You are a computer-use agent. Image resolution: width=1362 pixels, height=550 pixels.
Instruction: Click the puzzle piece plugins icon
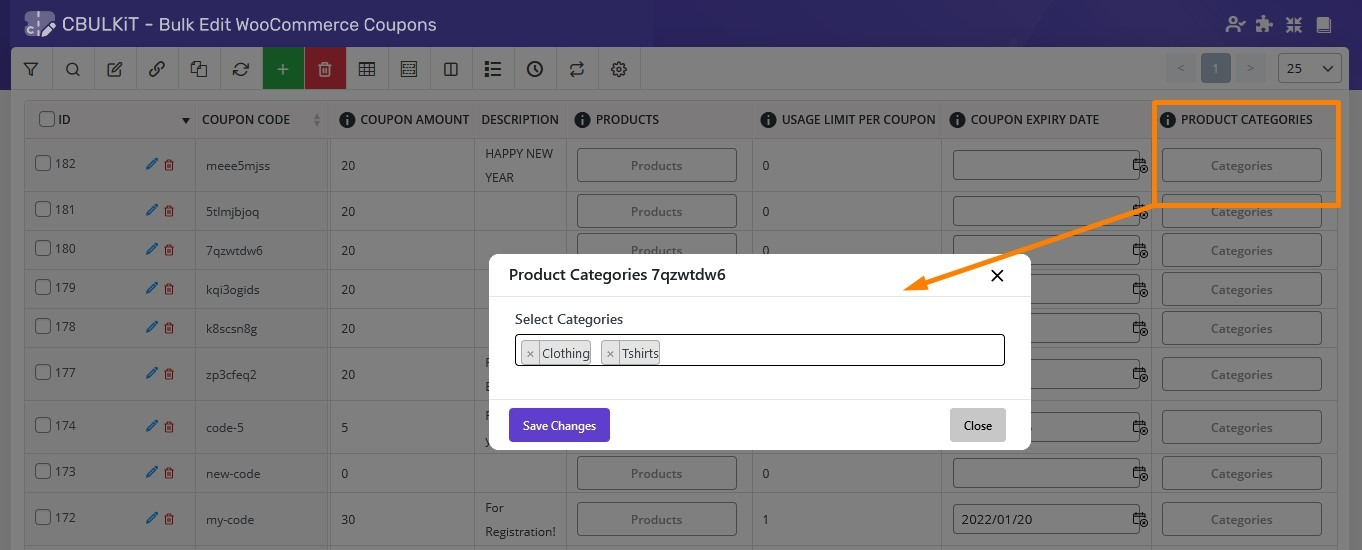coord(1265,25)
